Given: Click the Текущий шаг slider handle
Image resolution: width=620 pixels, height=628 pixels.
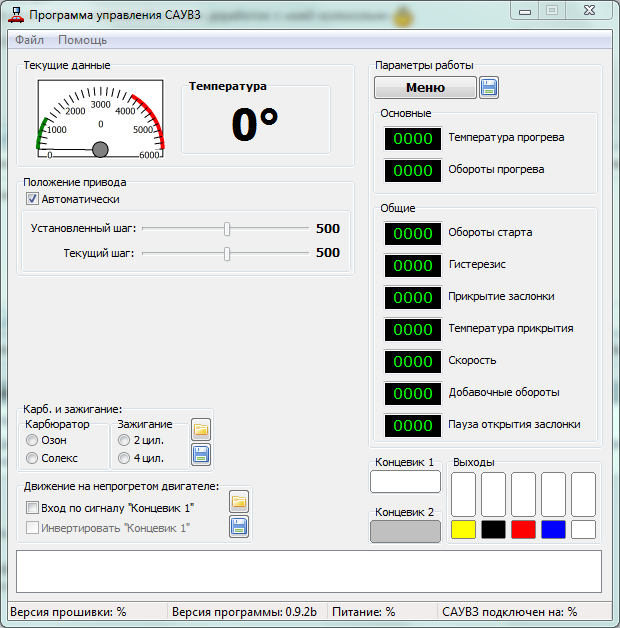Looking at the screenshot, I should click(x=227, y=254).
